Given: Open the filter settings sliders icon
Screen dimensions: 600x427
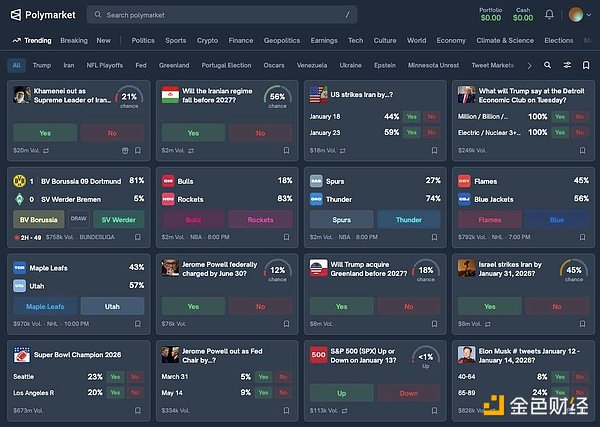Looking at the screenshot, I should (x=567, y=65).
